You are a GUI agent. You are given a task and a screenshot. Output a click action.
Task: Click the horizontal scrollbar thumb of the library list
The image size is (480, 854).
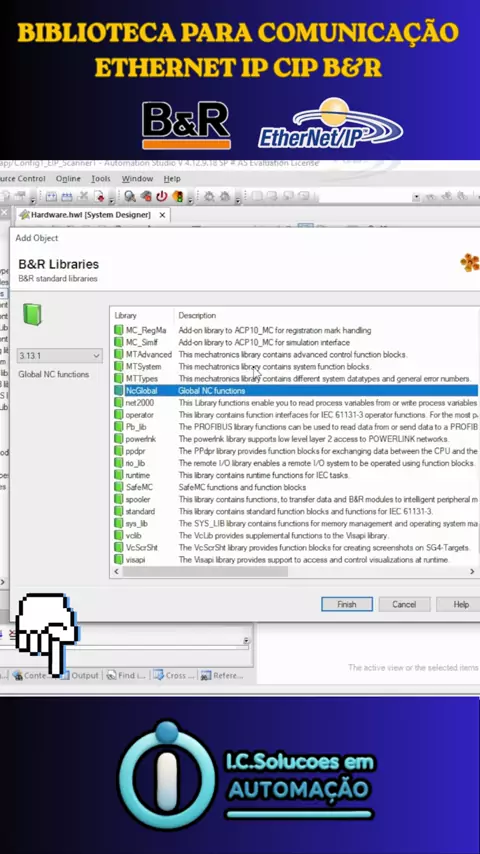click(x=205, y=571)
